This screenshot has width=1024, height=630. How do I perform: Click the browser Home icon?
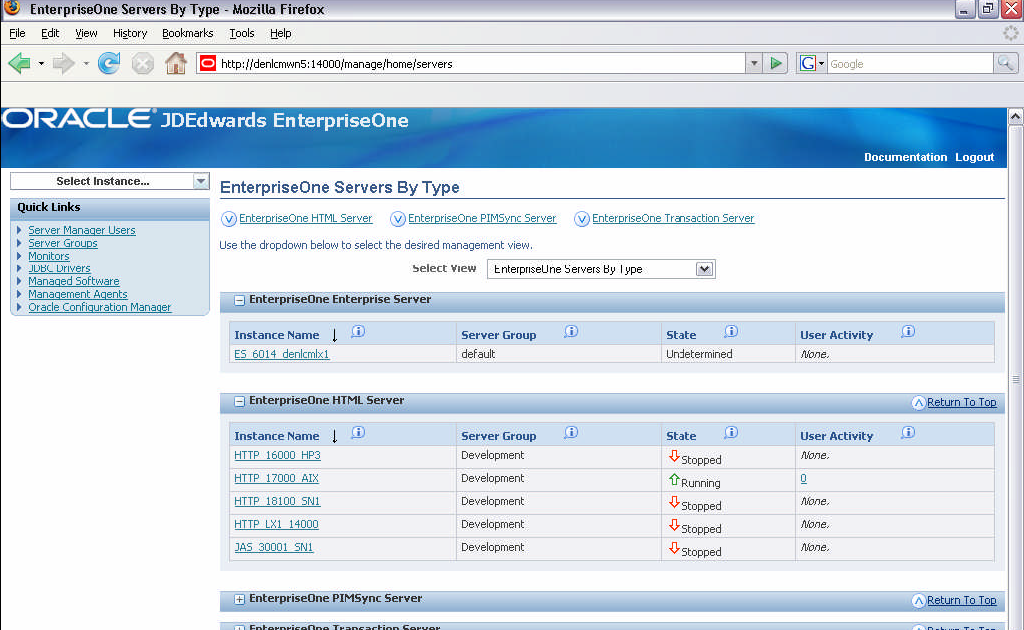tap(176, 62)
